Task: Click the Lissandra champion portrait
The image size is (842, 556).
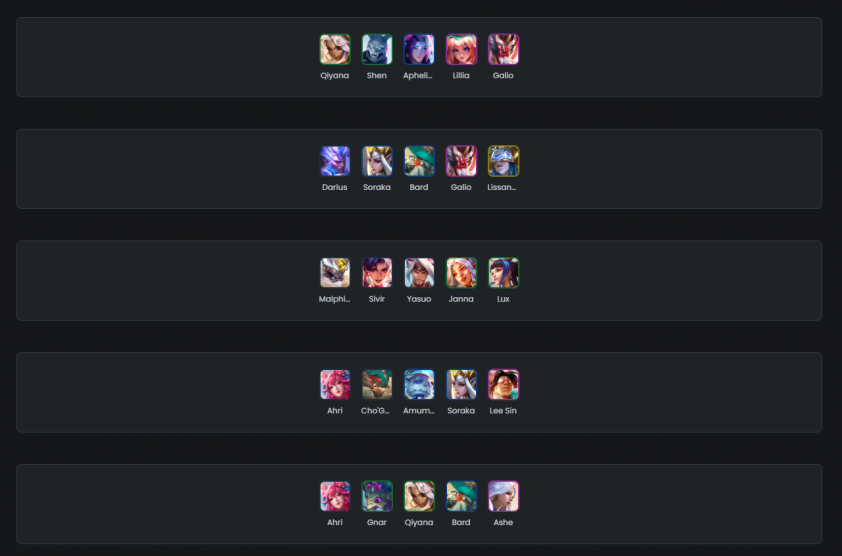Action: tap(503, 161)
